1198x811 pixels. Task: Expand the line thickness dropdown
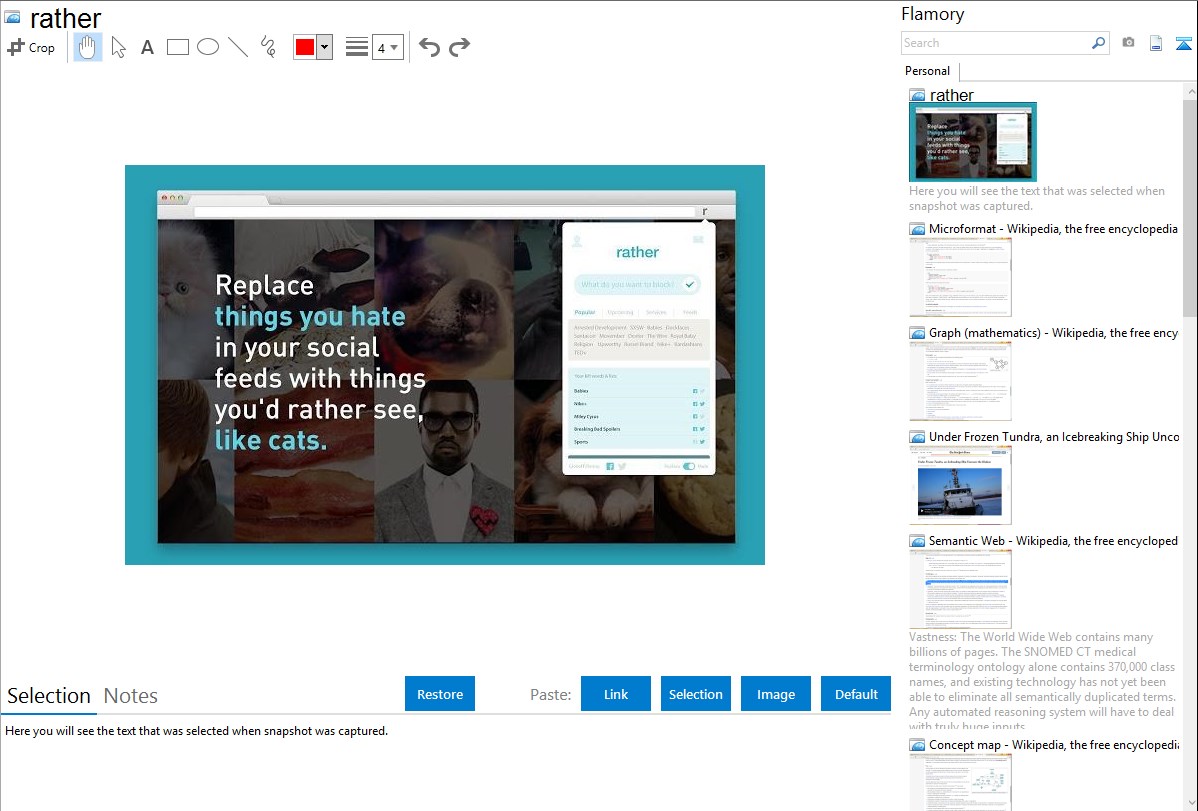click(388, 47)
